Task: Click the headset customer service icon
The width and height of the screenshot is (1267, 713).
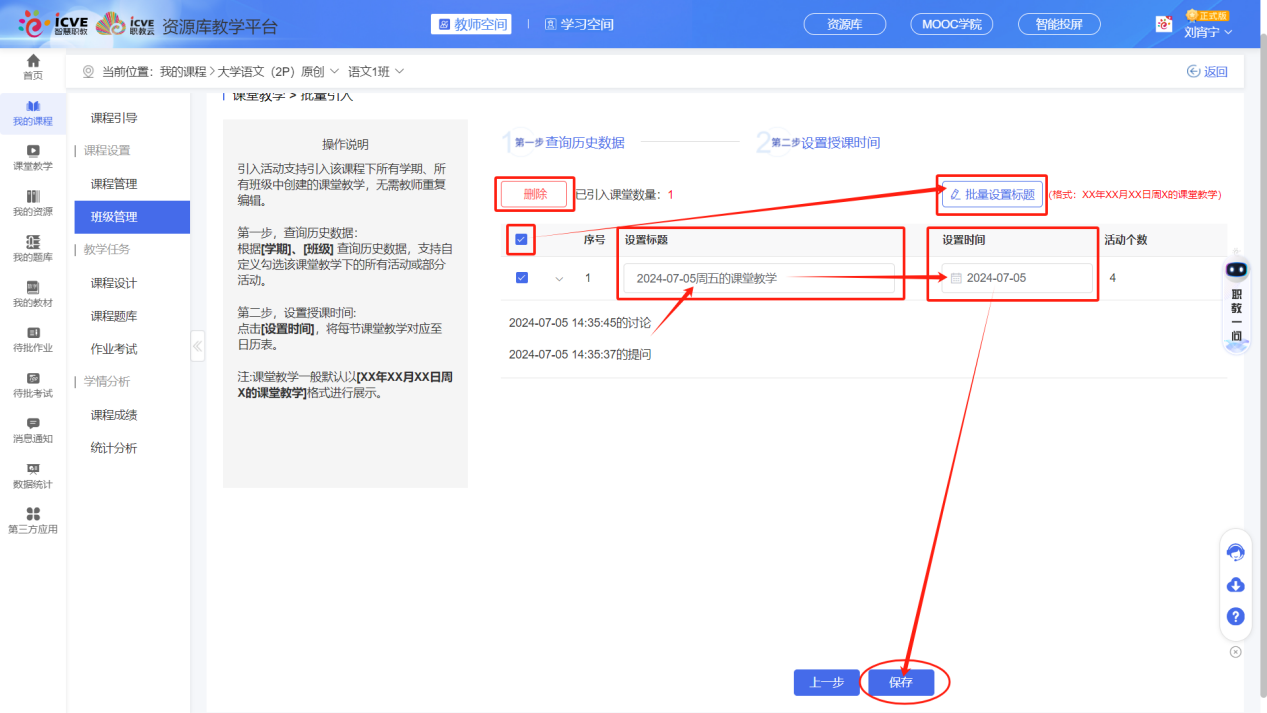Action: (x=1235, y=551)
